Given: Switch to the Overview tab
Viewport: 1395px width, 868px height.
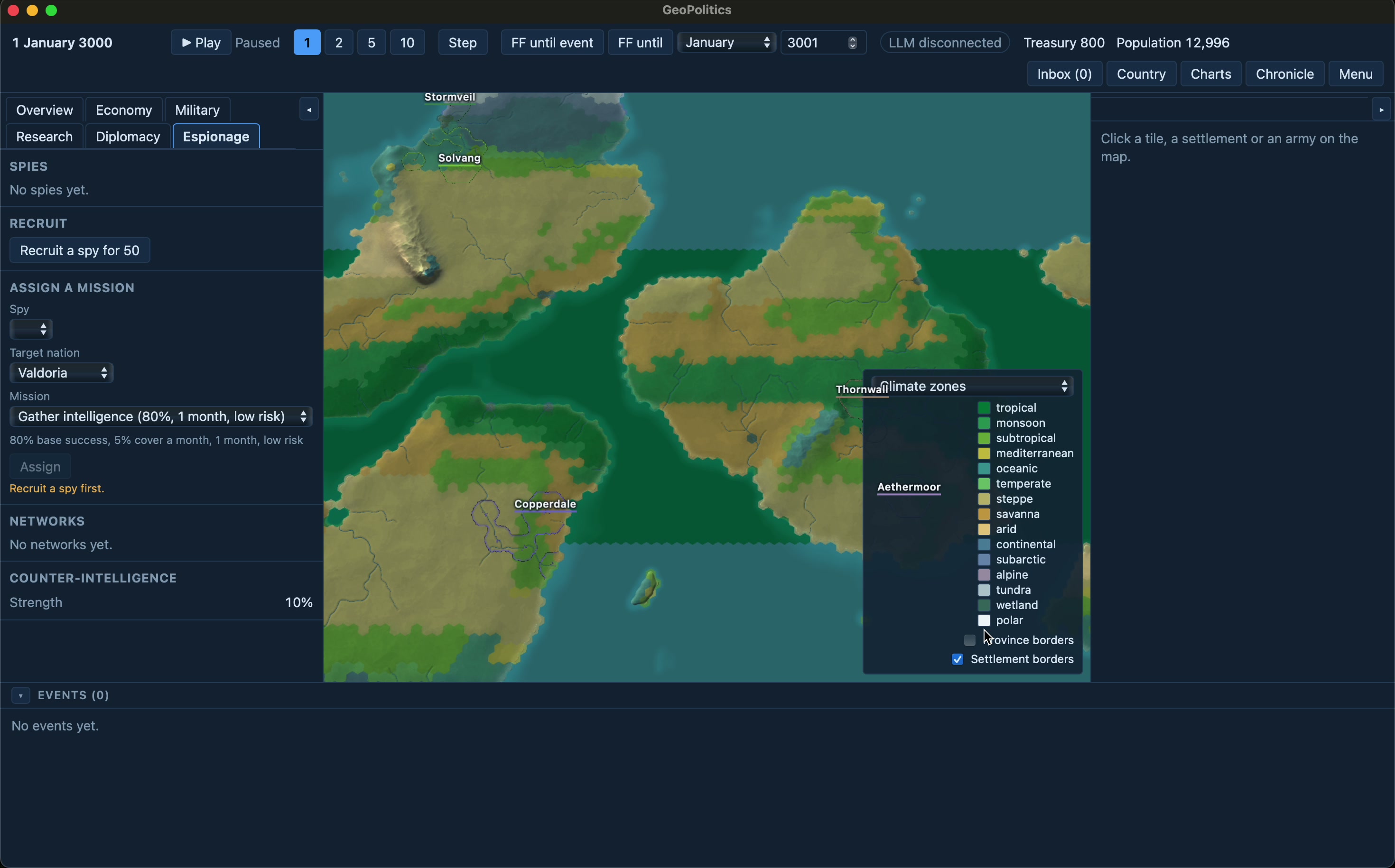Looking at the screenshot, I should (x=44, y=110).
